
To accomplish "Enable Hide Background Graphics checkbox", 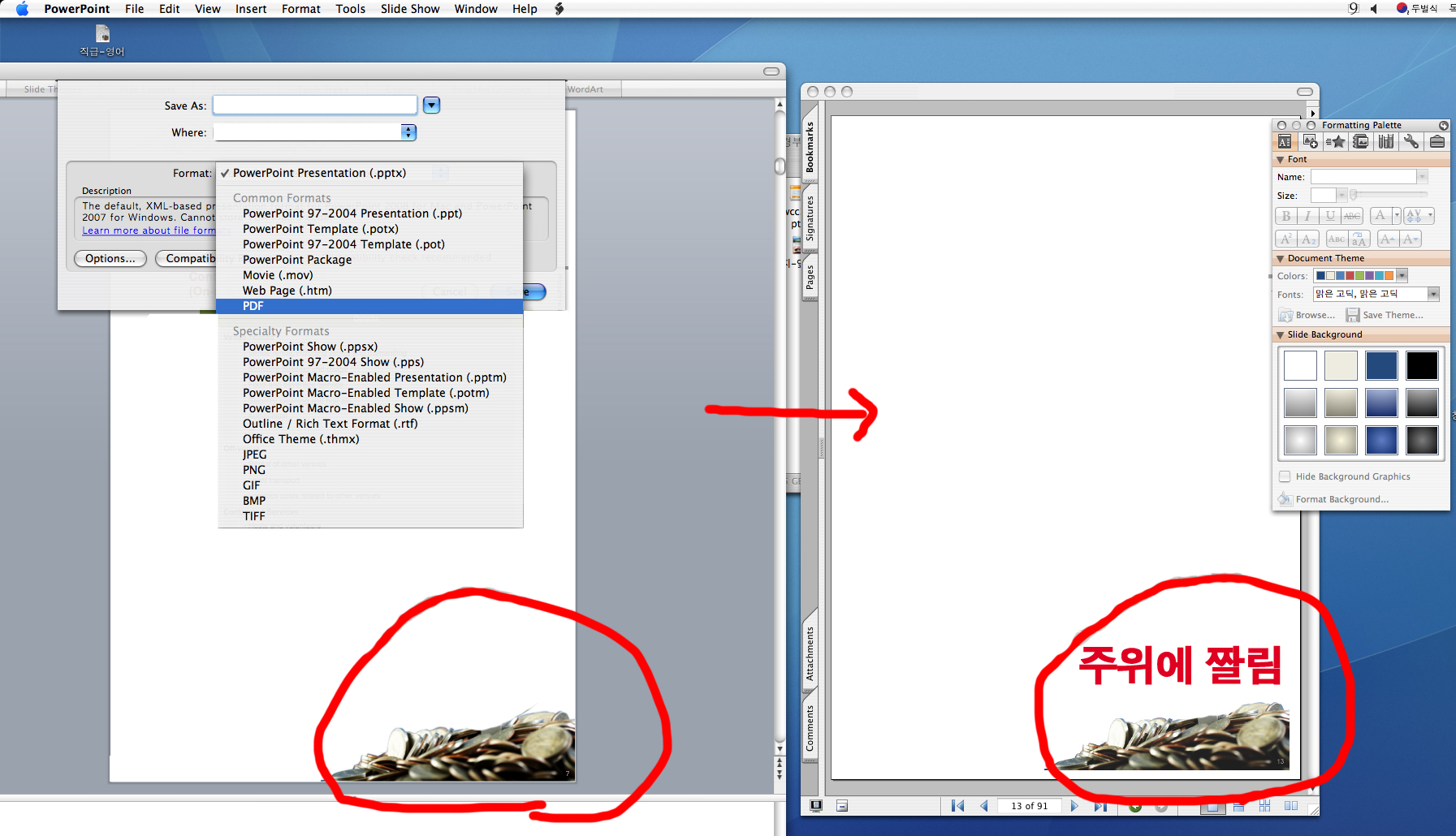I will [1285, 476].
